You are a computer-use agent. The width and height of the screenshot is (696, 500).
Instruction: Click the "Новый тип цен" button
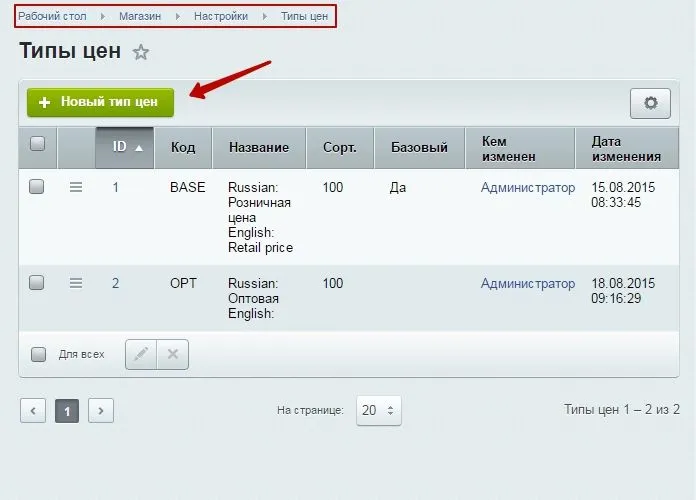tap(100, 102)
